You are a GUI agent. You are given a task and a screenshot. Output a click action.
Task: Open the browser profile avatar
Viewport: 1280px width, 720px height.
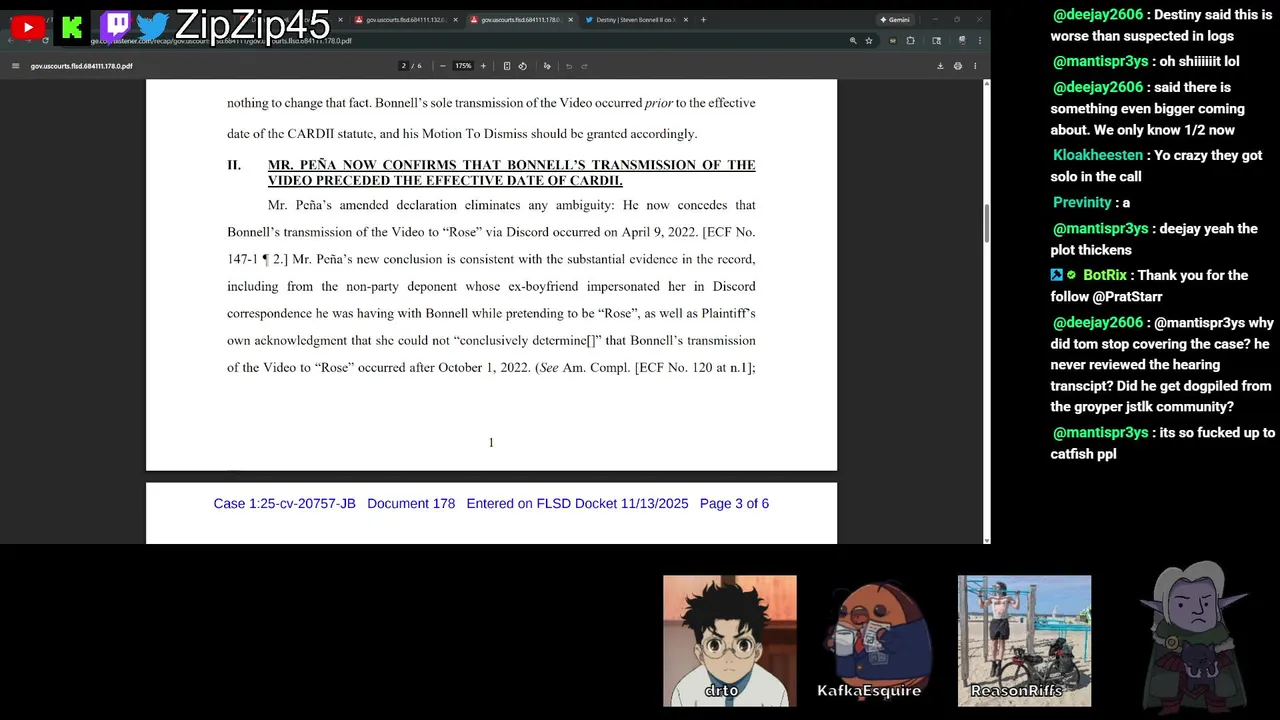coord(961,41)
